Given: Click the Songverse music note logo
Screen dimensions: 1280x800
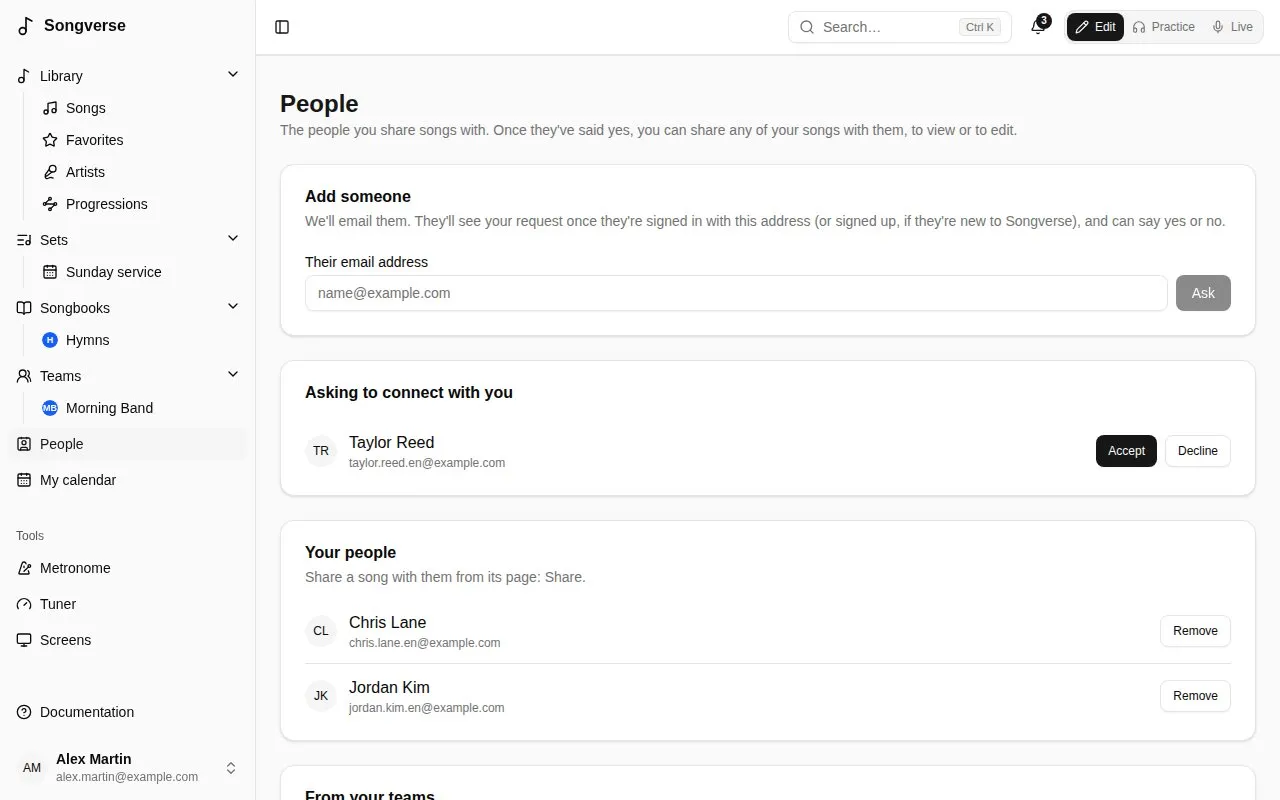Looking at the screenshot, I should click(x=26, y=26).
